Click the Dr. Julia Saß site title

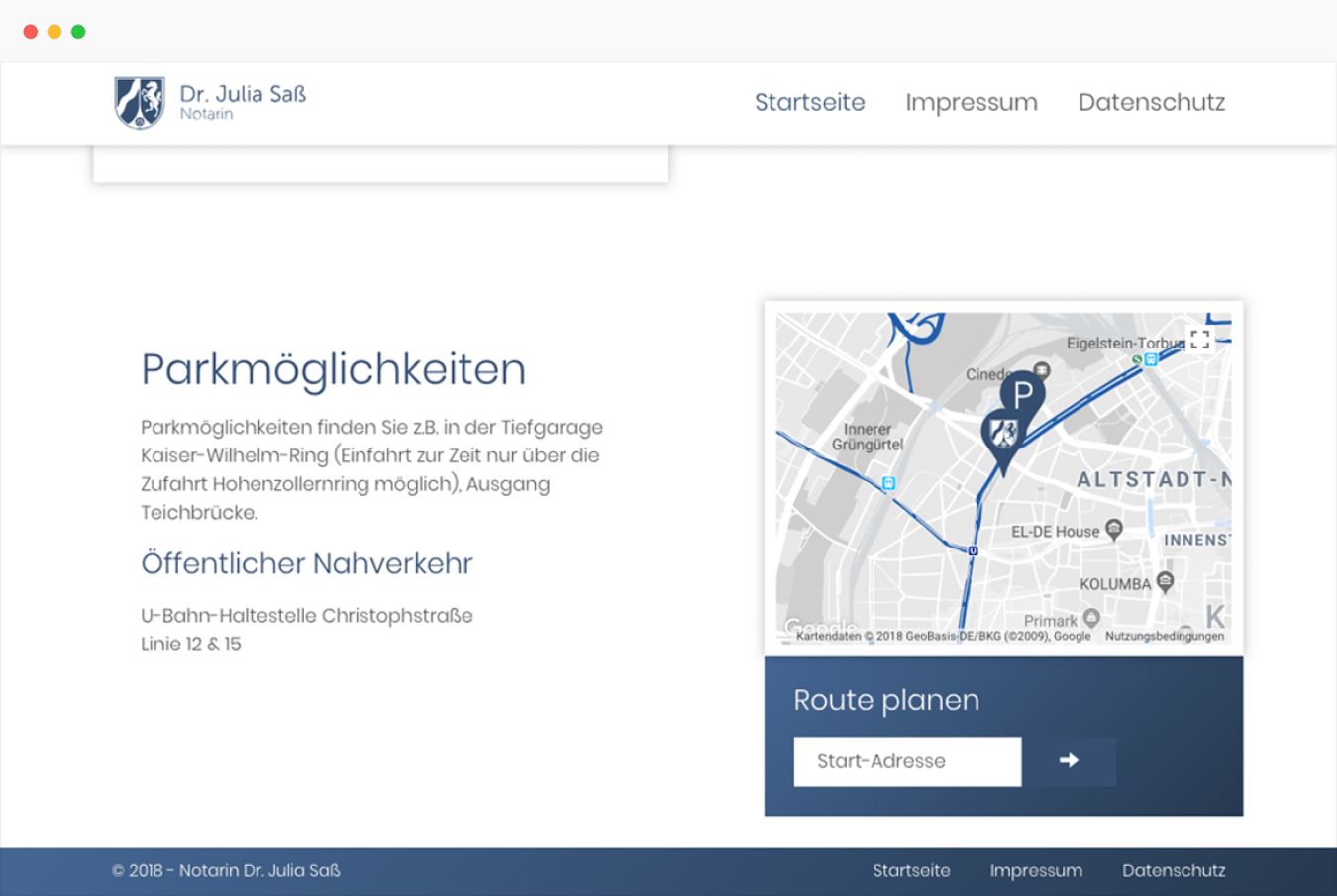[243, 94]
